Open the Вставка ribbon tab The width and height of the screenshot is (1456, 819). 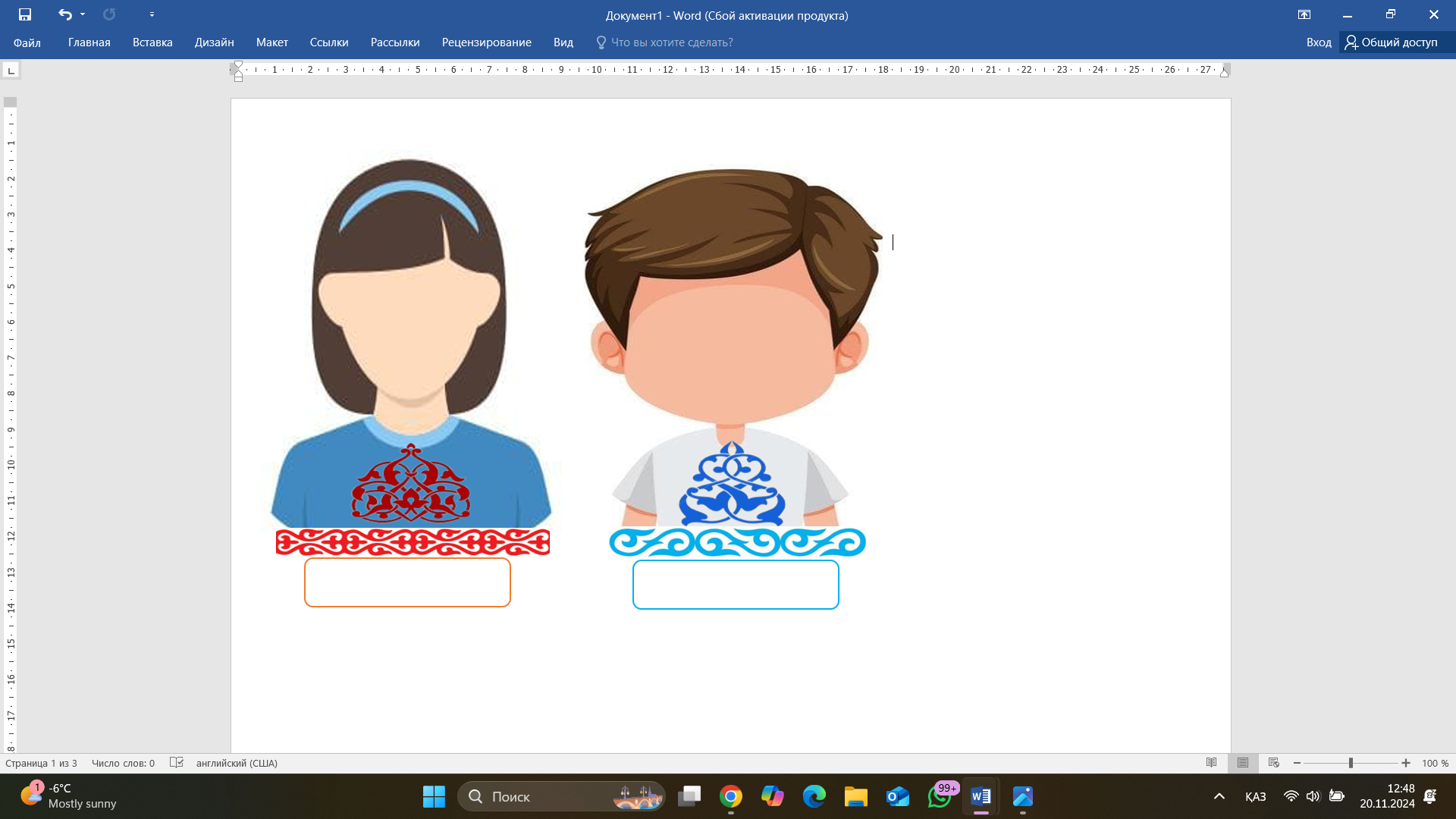point(152,42)
